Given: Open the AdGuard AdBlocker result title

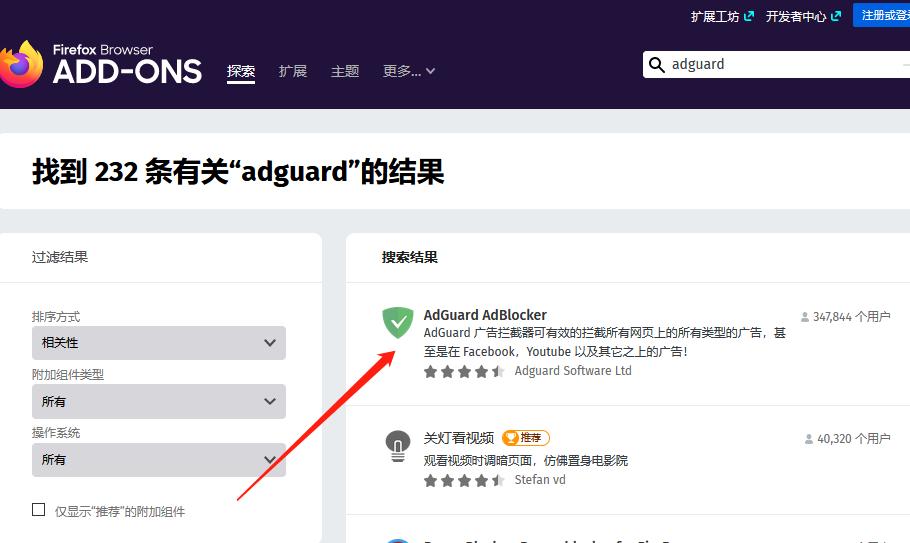Looking at the screenshot, I should [x=485, y=315].
